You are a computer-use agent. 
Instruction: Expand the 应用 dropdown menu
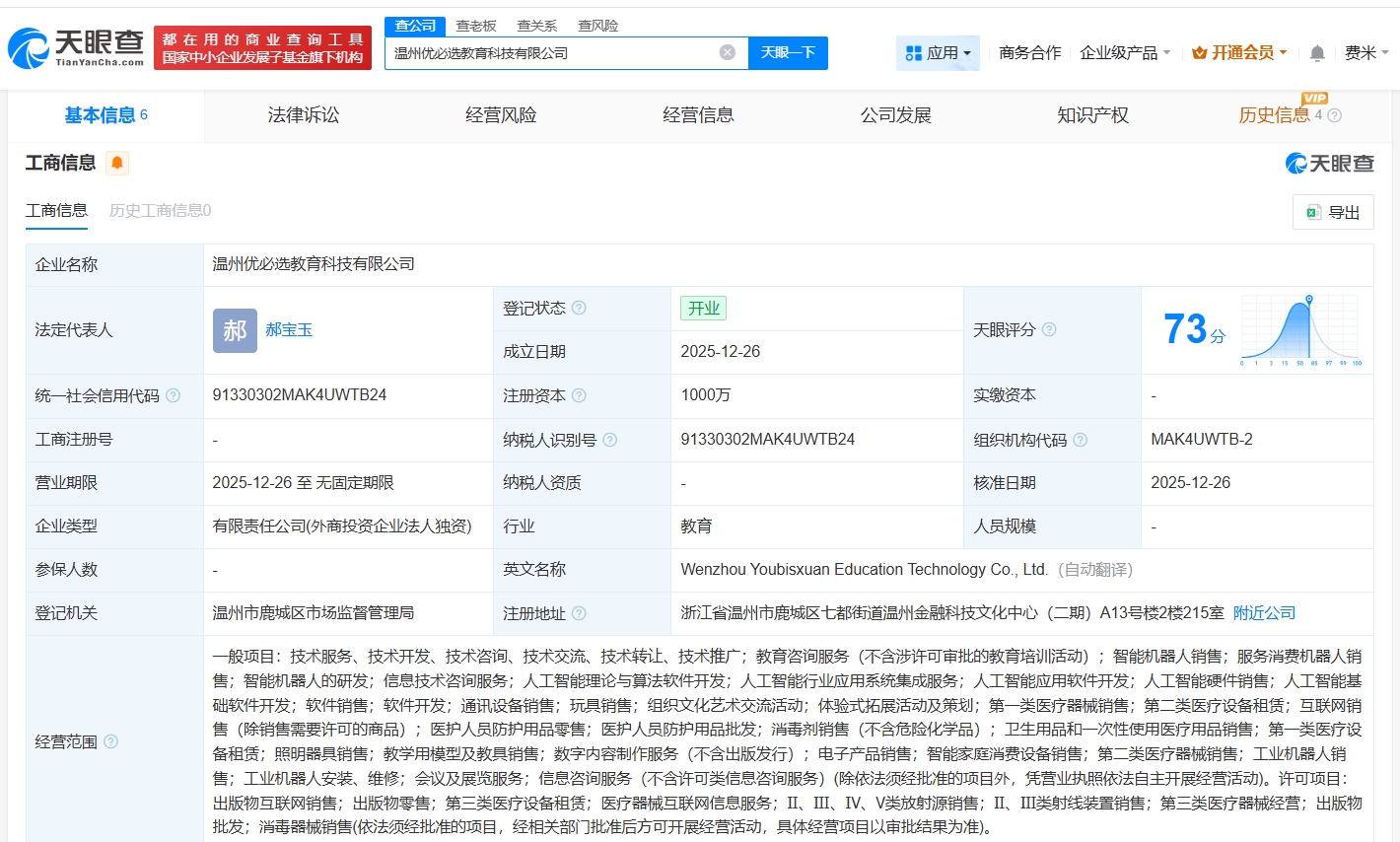tap(938, 53)
